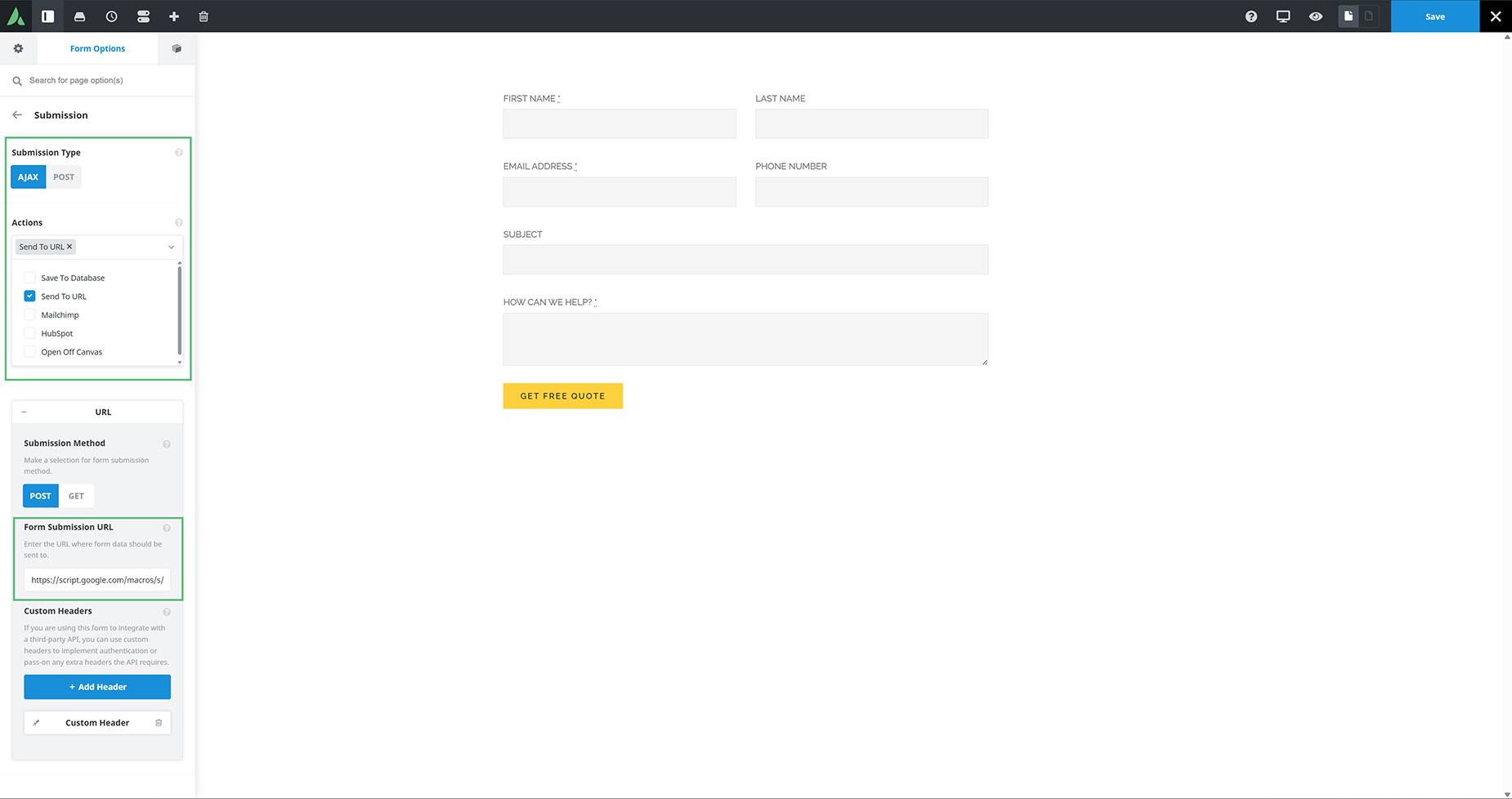Click the Form Submission URL field
This screenshot has width=1512, height=799.
click(97, 580)
